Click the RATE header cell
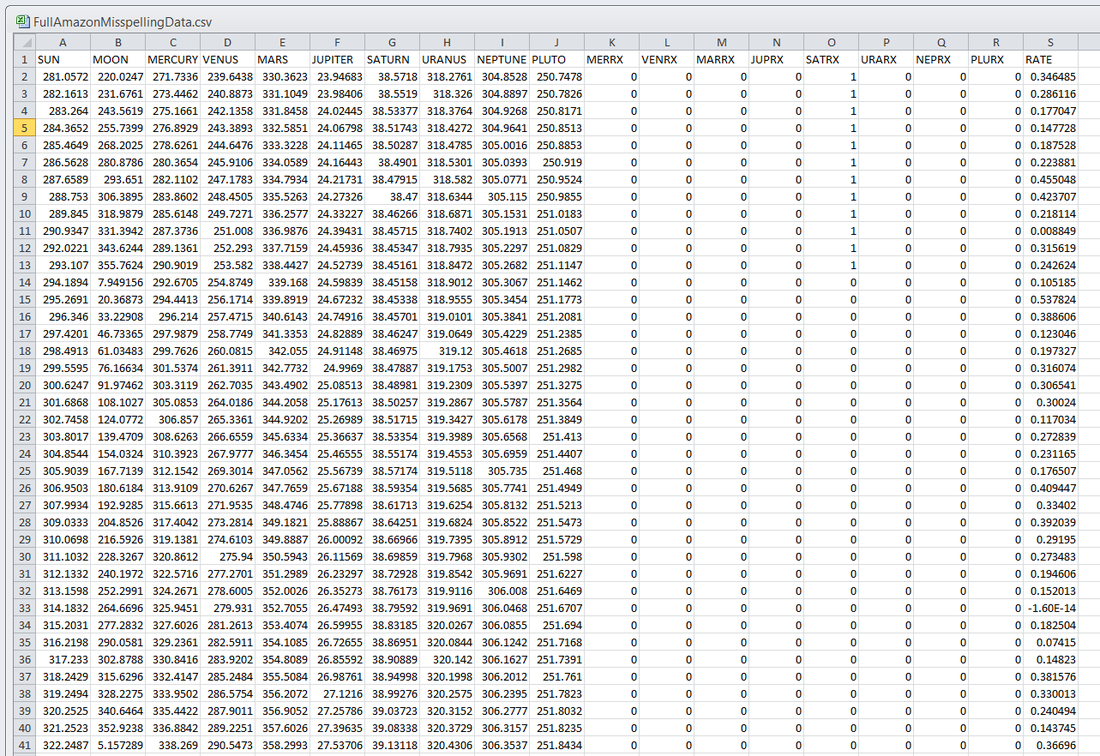Viewport: 1100px width, 756px height. click(x=1050, y=60)
